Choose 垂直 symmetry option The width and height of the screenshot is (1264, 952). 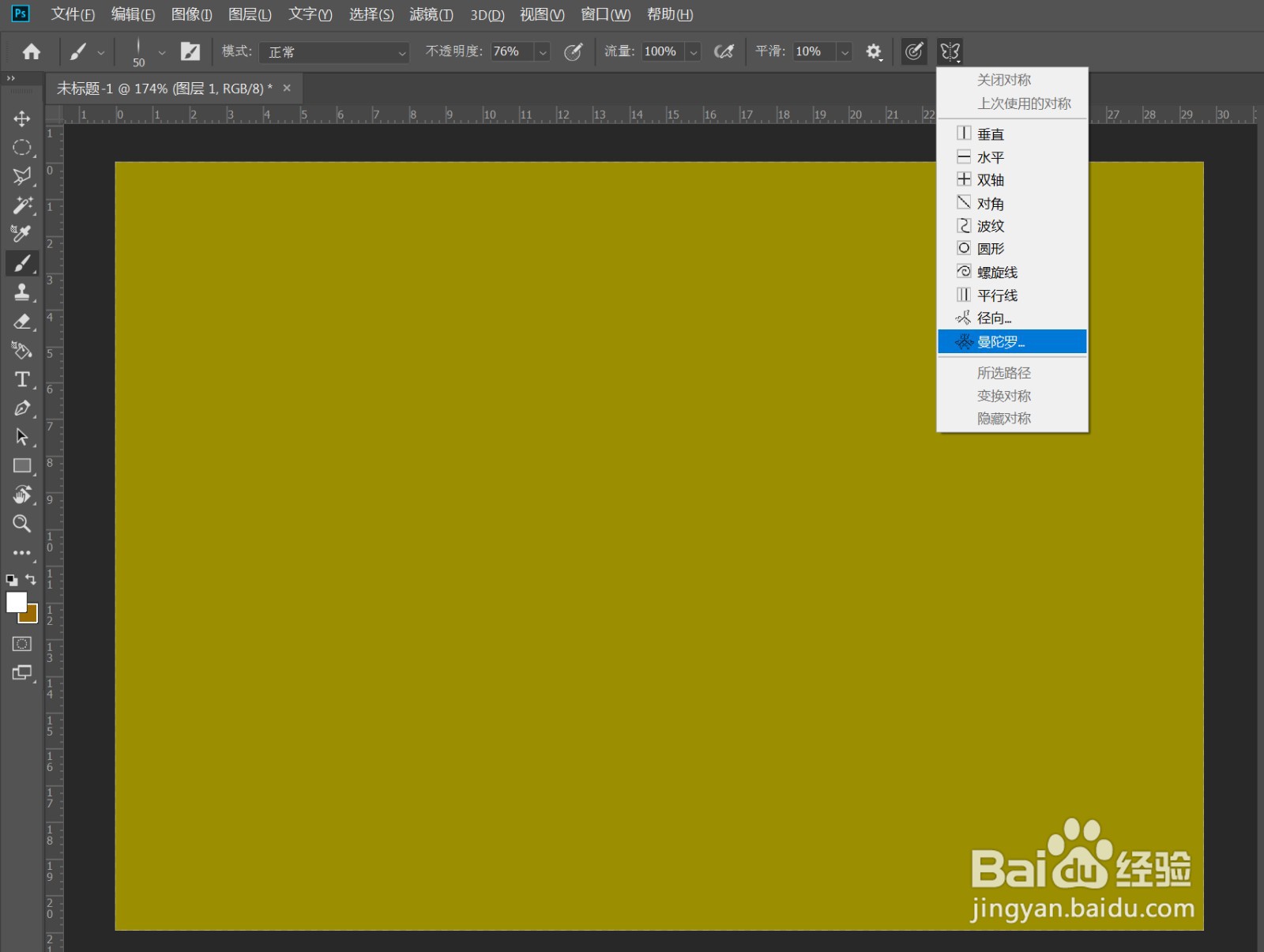1012,134
